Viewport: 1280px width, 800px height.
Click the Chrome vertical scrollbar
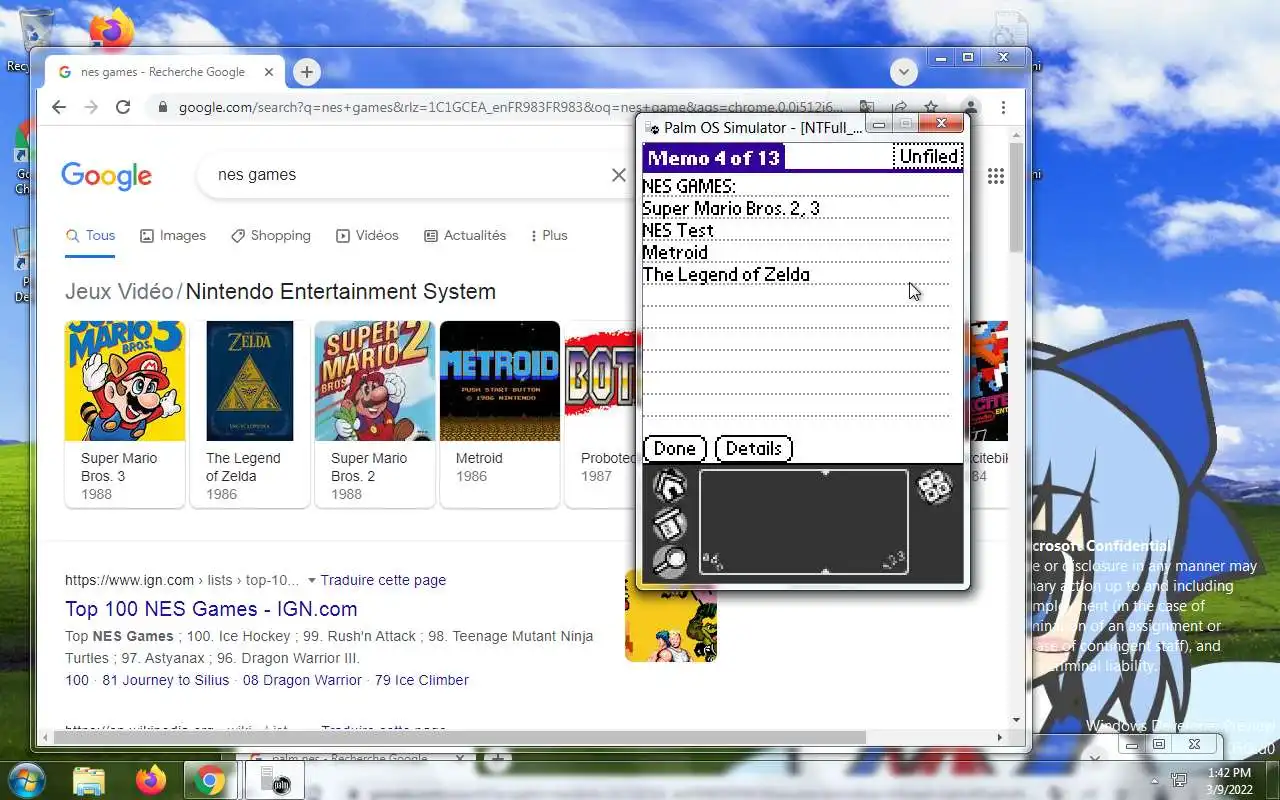pyautogui.click(x=1016, y=197)
